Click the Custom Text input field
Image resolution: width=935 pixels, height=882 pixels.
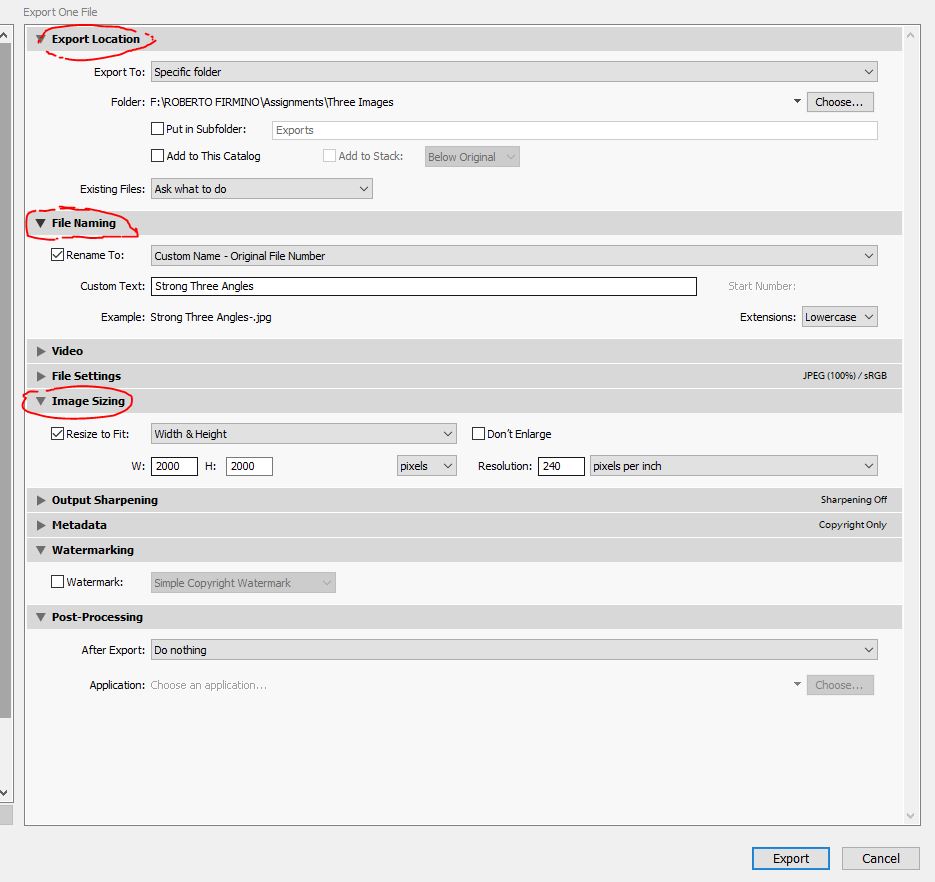point(423,286)
